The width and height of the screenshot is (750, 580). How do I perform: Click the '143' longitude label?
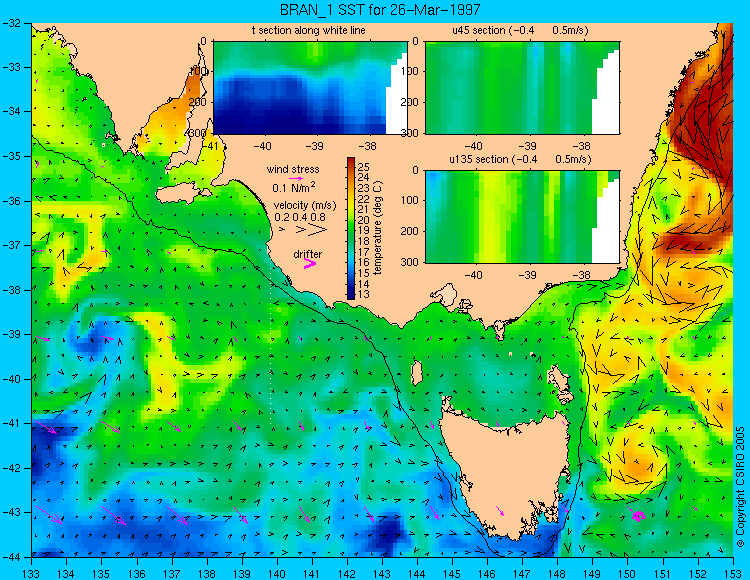click(x=382, y=573)
